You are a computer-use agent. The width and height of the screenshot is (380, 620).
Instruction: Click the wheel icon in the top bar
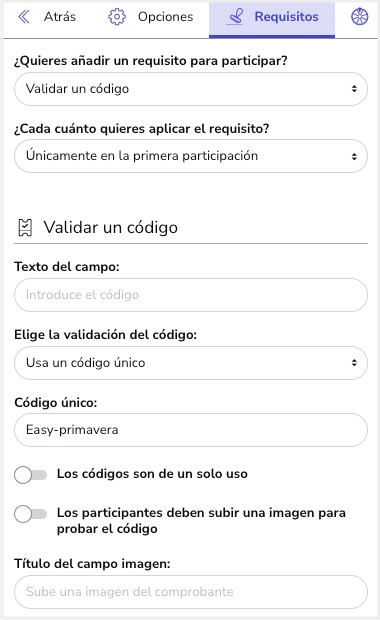(359, 17)
